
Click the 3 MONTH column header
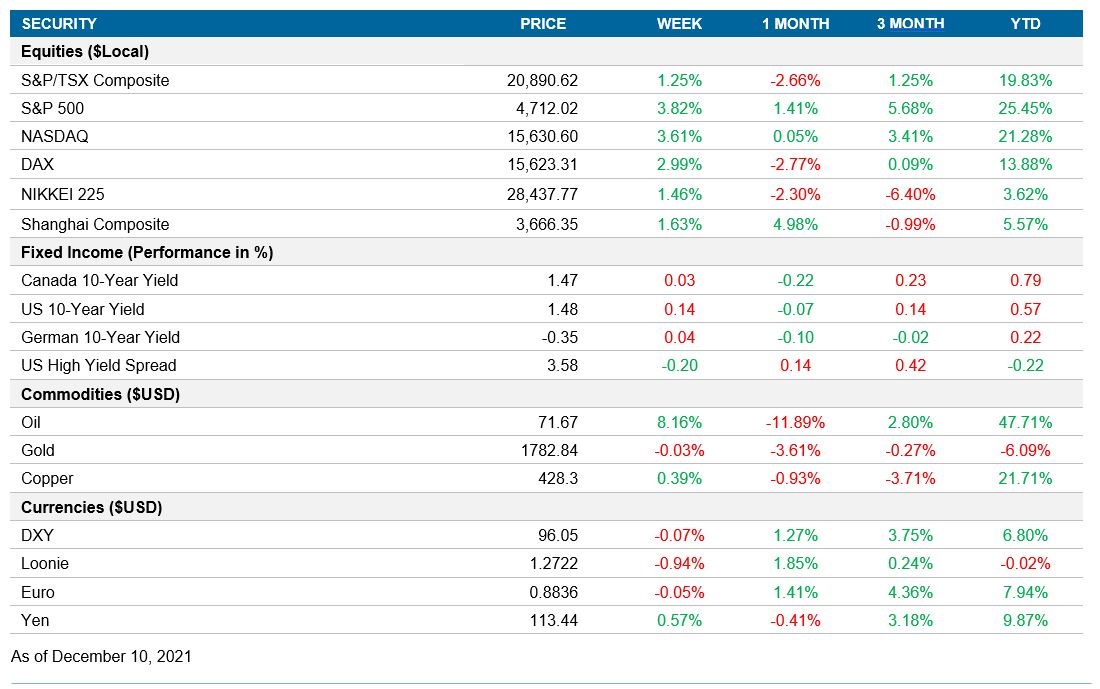[911, 24]
